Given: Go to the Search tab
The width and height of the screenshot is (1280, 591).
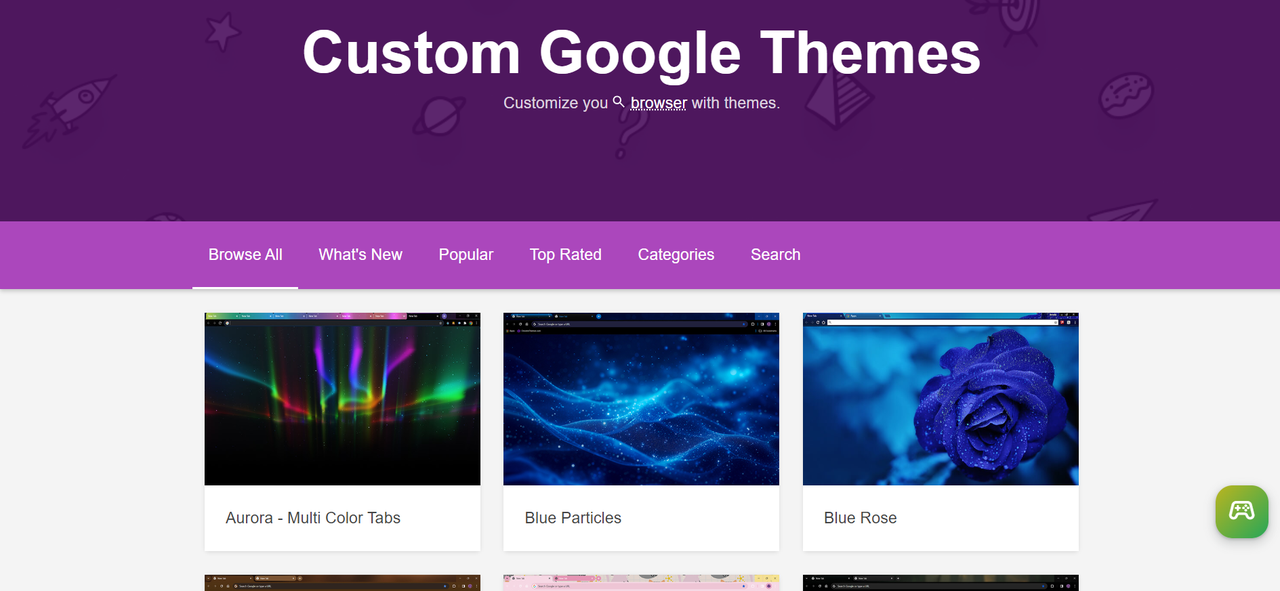Looking at the screenshot, I should 776,255.
